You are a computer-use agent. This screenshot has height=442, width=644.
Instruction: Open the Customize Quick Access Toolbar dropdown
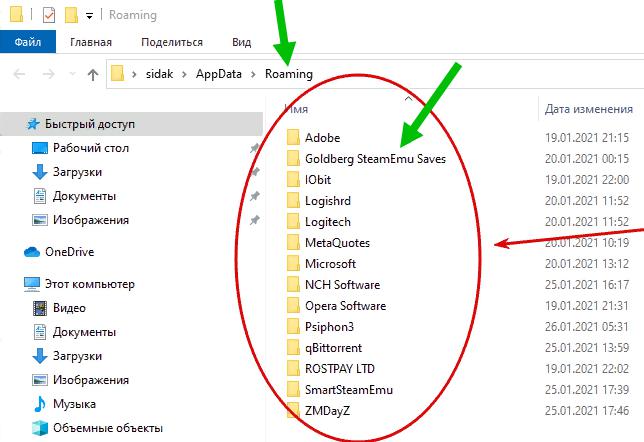coord(89,16)
